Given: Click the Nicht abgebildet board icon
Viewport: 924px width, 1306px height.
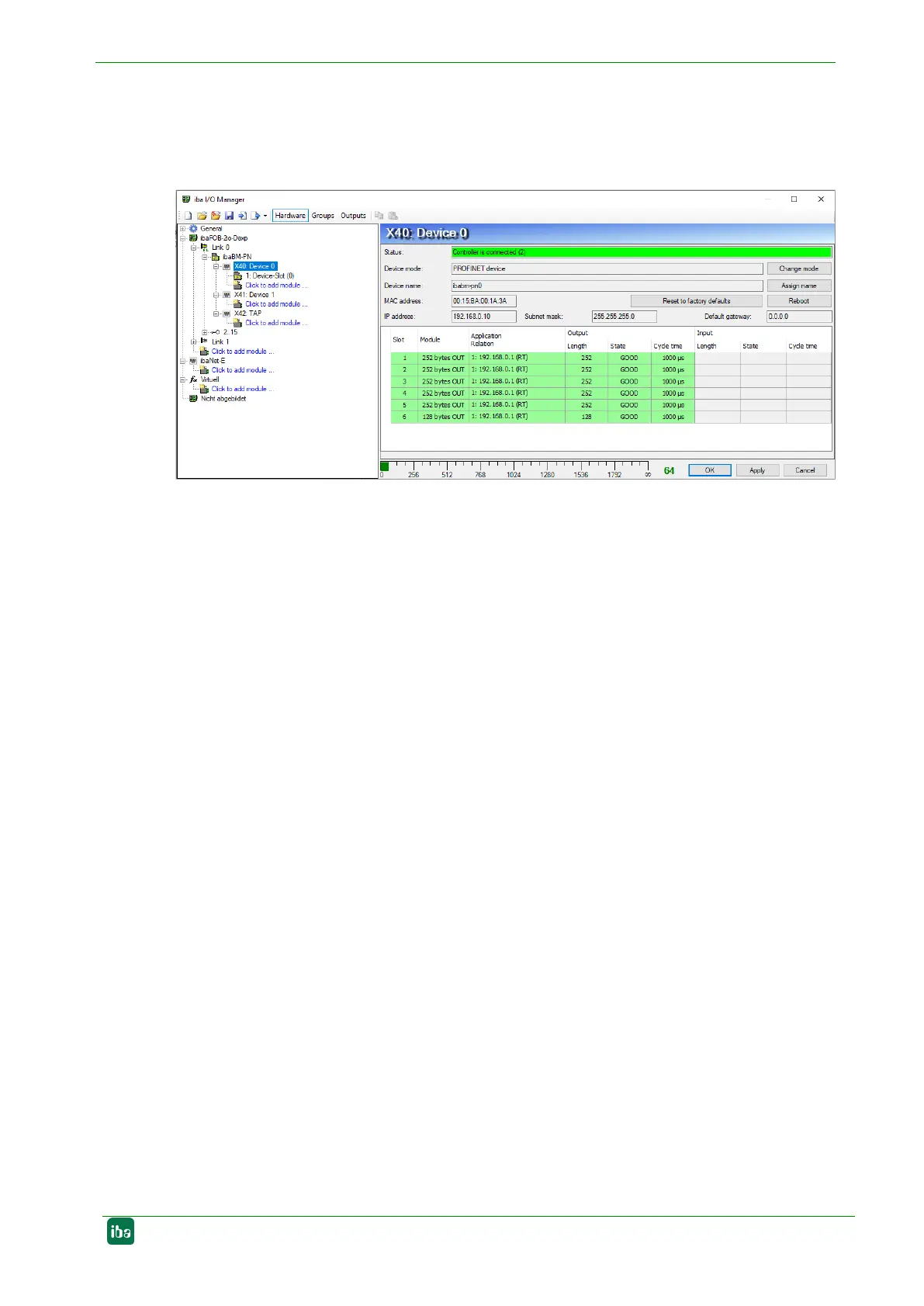Looking at the screenshot, I should pos(193,398).
